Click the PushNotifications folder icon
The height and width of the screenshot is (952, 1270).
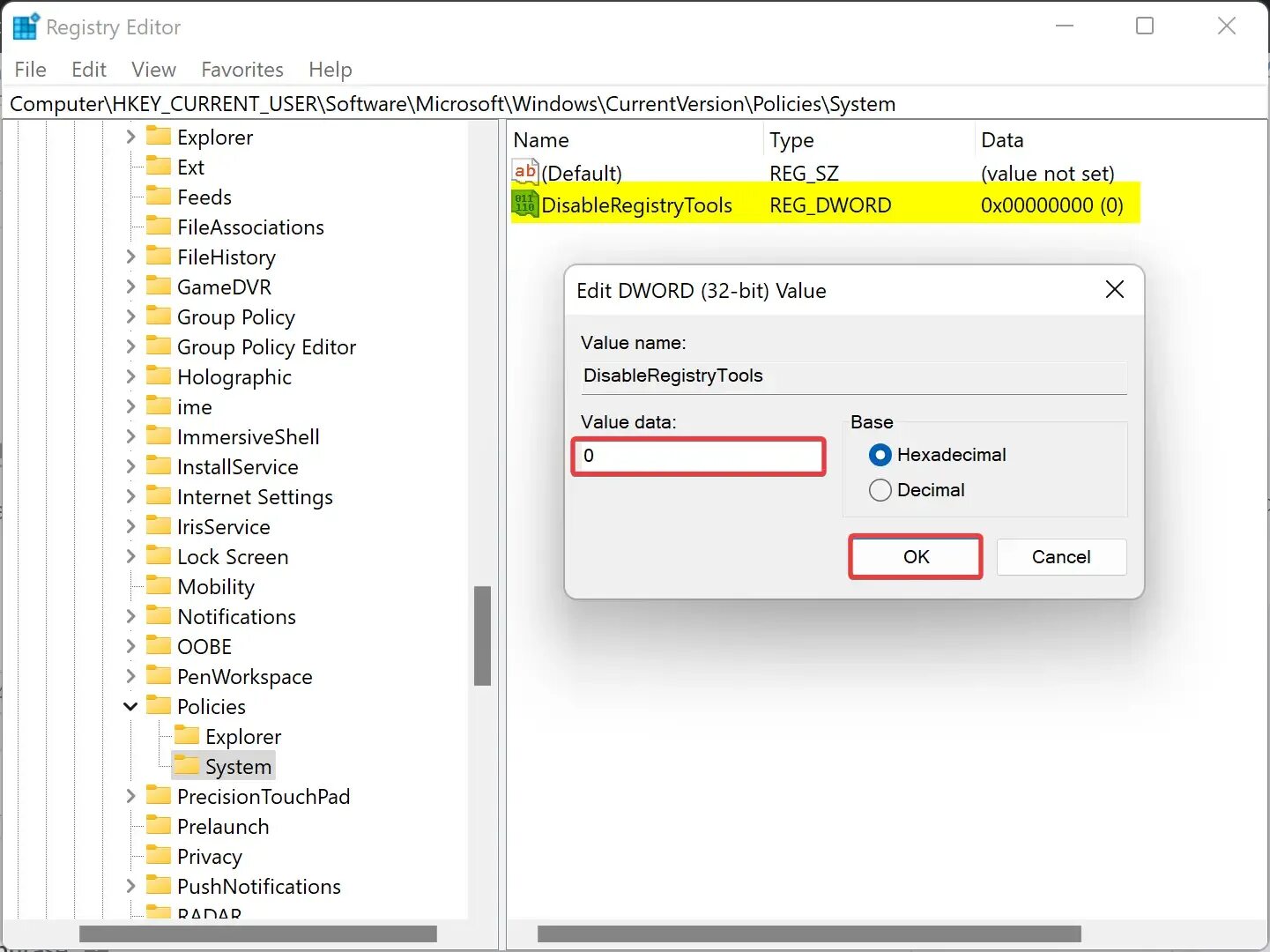pyautogui.click(x=159, y=885)
